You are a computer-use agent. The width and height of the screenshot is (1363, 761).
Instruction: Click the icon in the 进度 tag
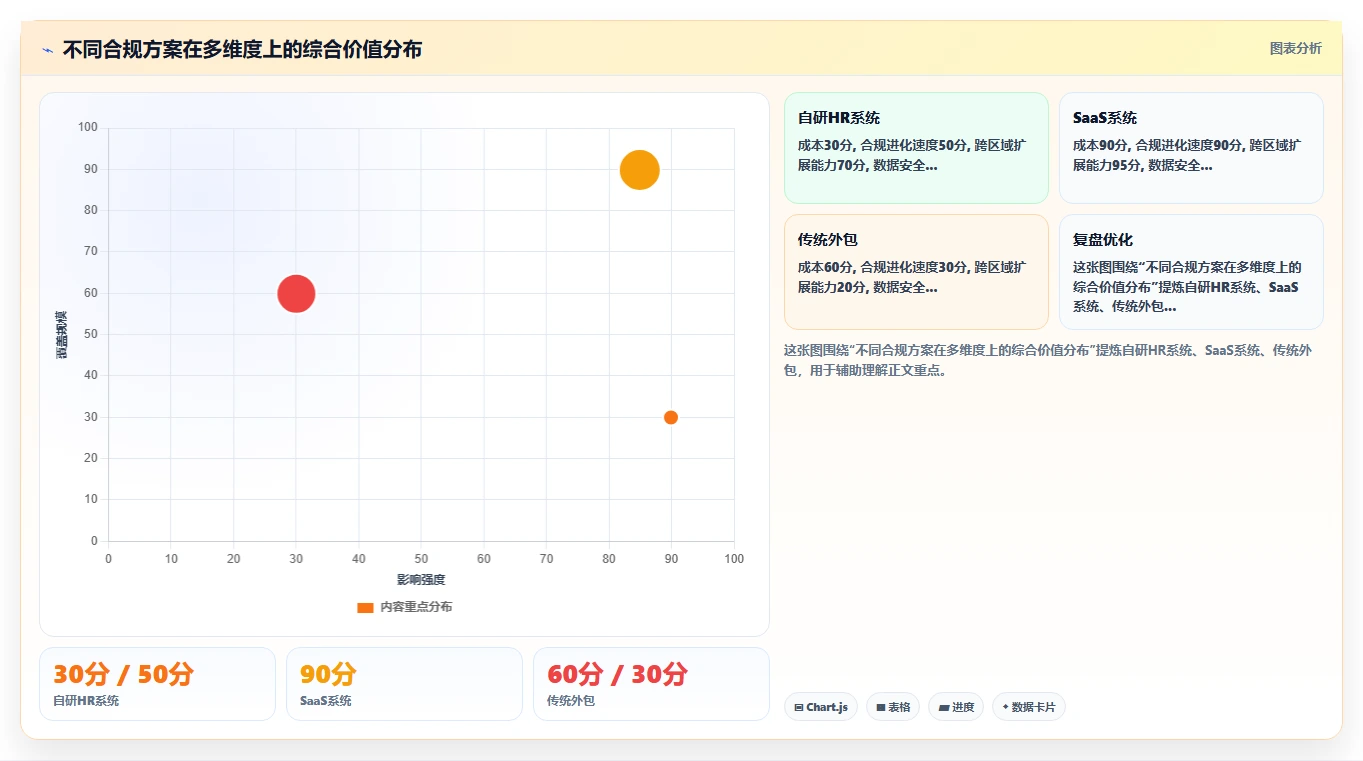point(944,707)
